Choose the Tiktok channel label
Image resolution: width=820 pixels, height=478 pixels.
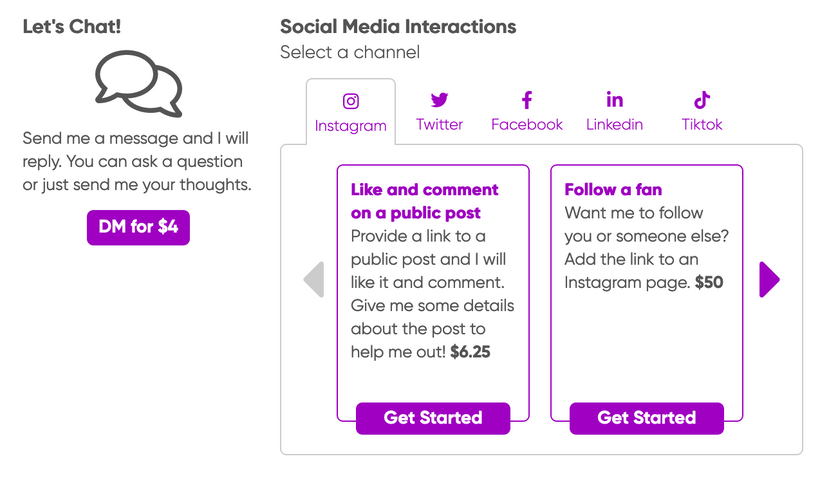pyautogui.click(x=702, y=125)
